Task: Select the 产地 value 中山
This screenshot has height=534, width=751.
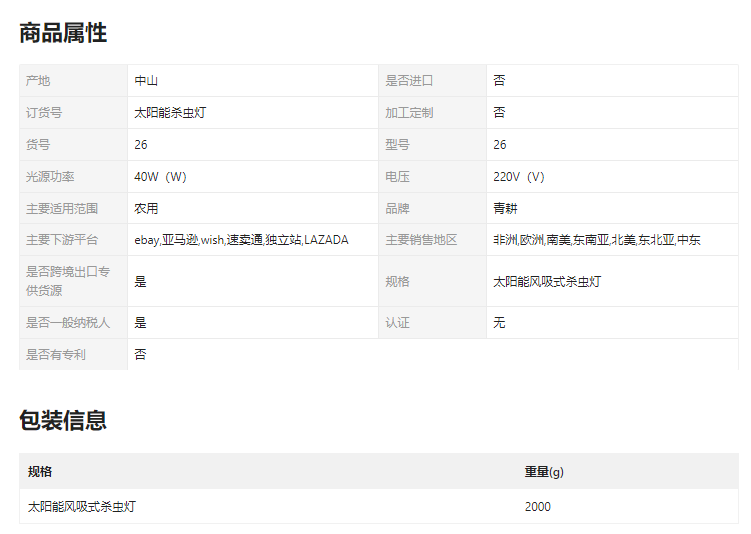Action: click(x=146, y=81)
